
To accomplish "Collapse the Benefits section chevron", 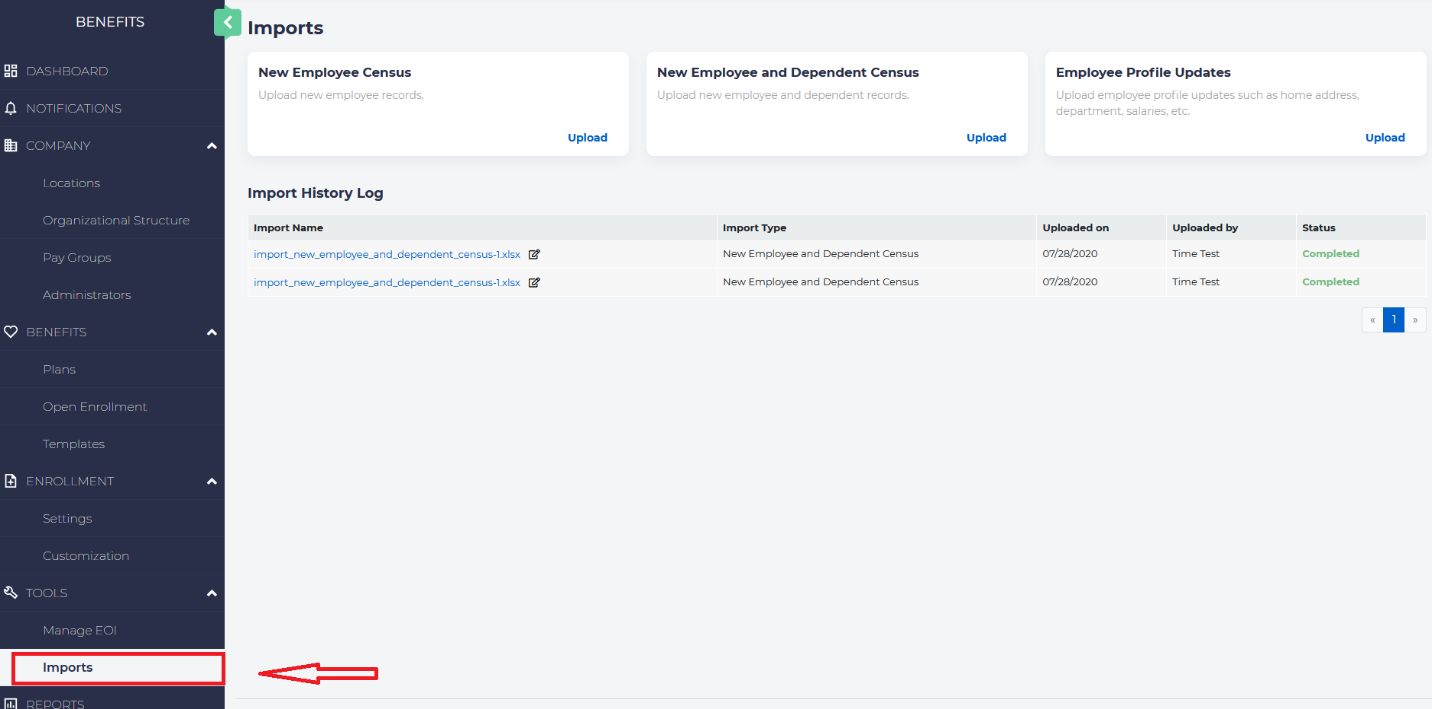I will [211, 332].
